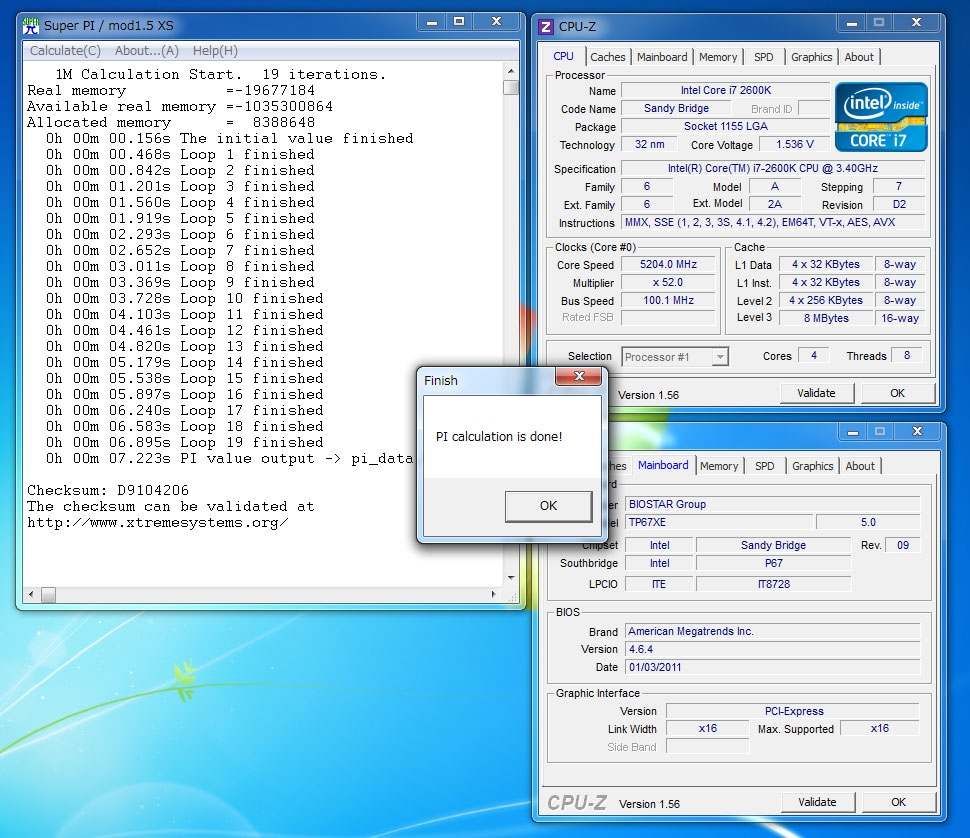
Task: Maximize the Super PI window
Action: point(458,21)
